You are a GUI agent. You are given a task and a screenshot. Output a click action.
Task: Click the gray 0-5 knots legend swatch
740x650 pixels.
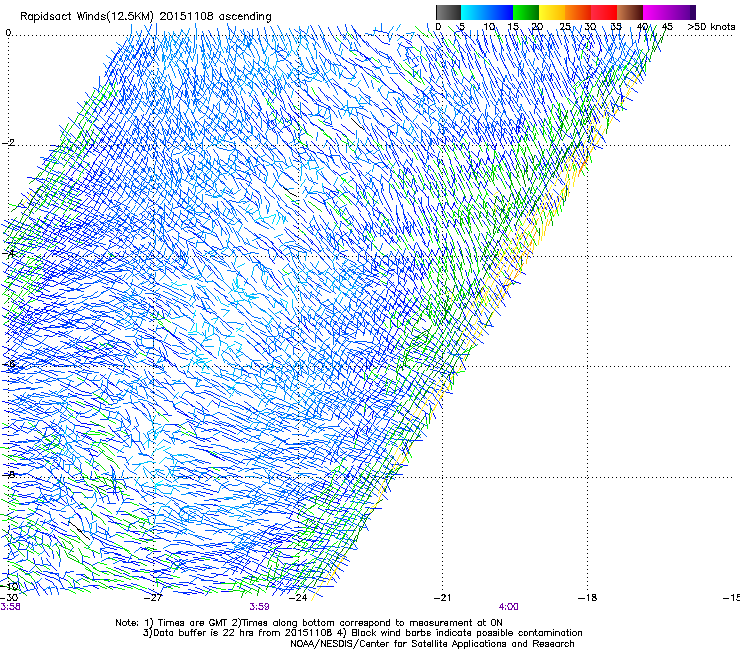tap(448, 12)
